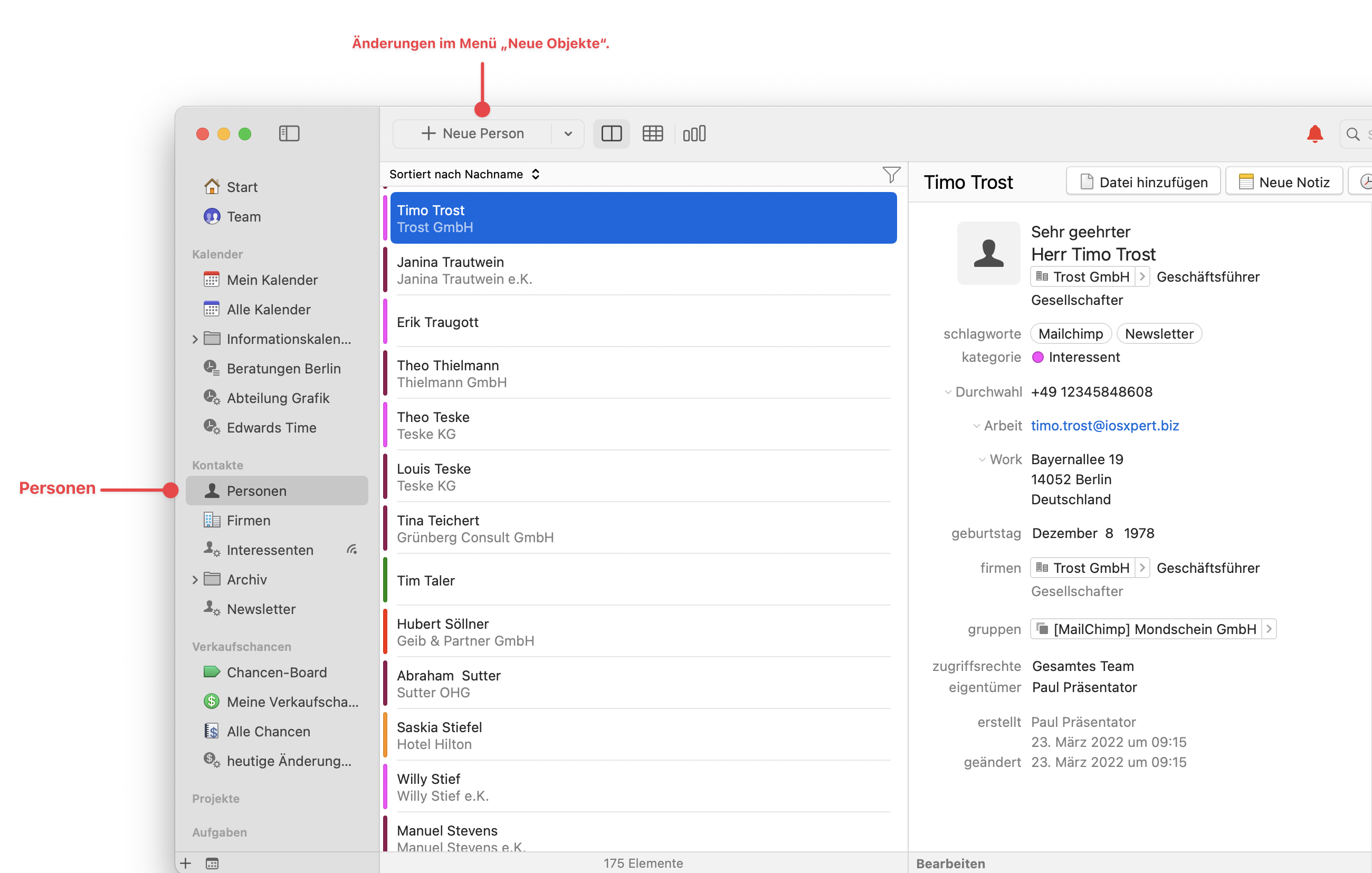
Task: Click the search magnifier icon
Action: click(1352, 134)
